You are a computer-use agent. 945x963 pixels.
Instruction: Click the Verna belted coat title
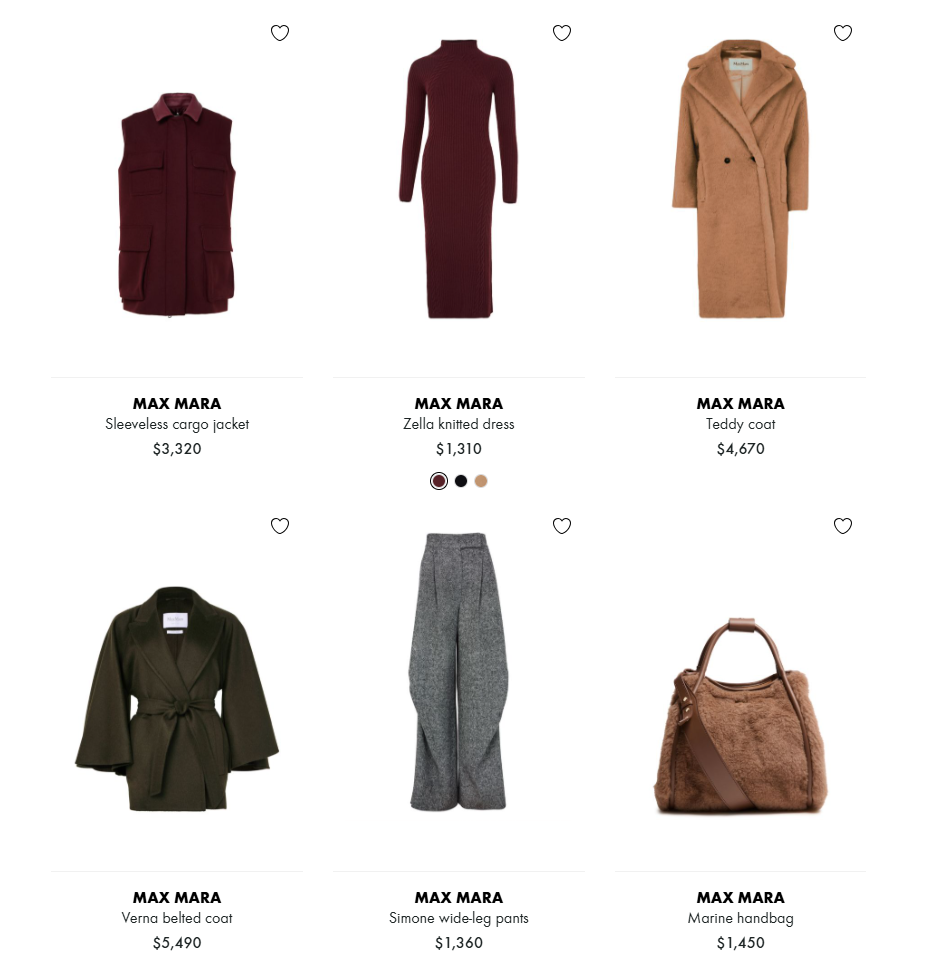(177, 918)
